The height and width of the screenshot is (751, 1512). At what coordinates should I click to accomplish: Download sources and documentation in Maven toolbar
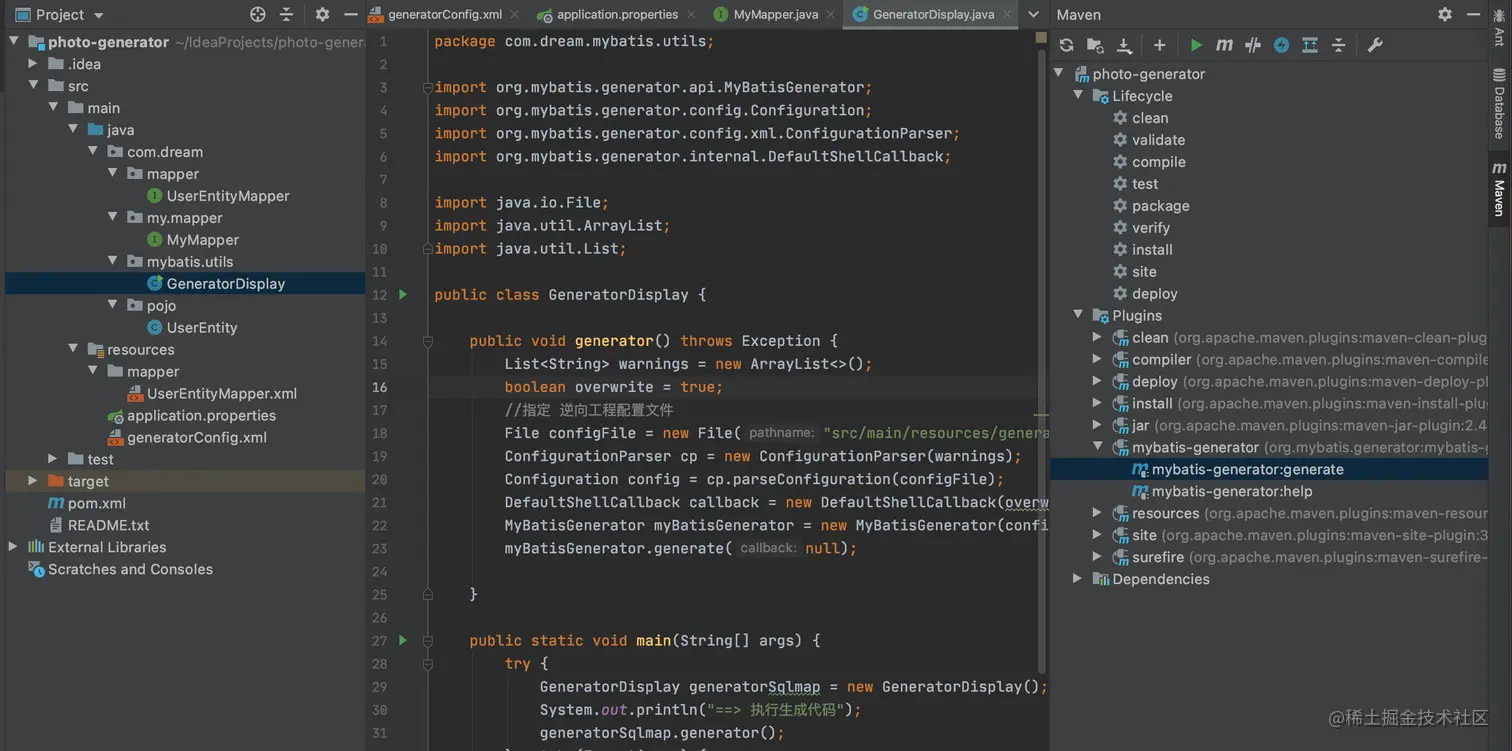coord(1124,45)
